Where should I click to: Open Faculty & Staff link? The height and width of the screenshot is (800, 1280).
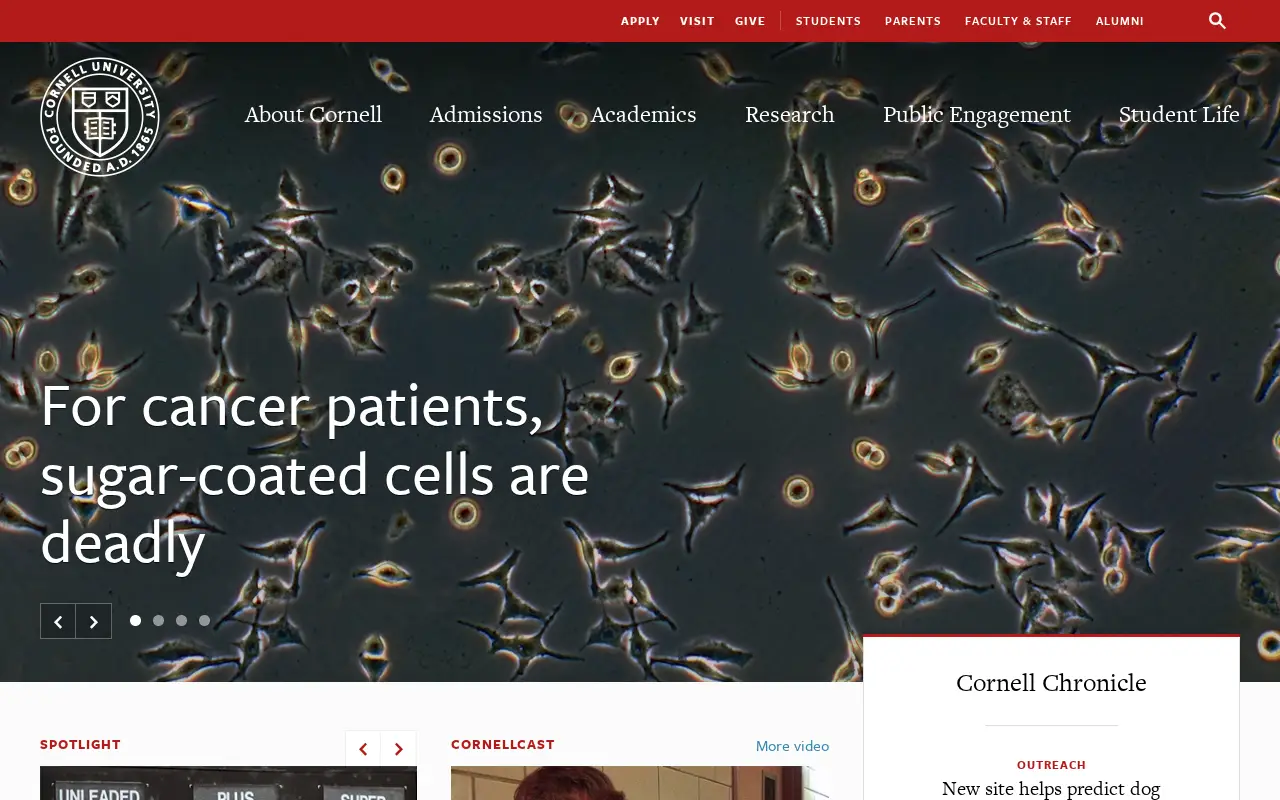click(1018, 21)
